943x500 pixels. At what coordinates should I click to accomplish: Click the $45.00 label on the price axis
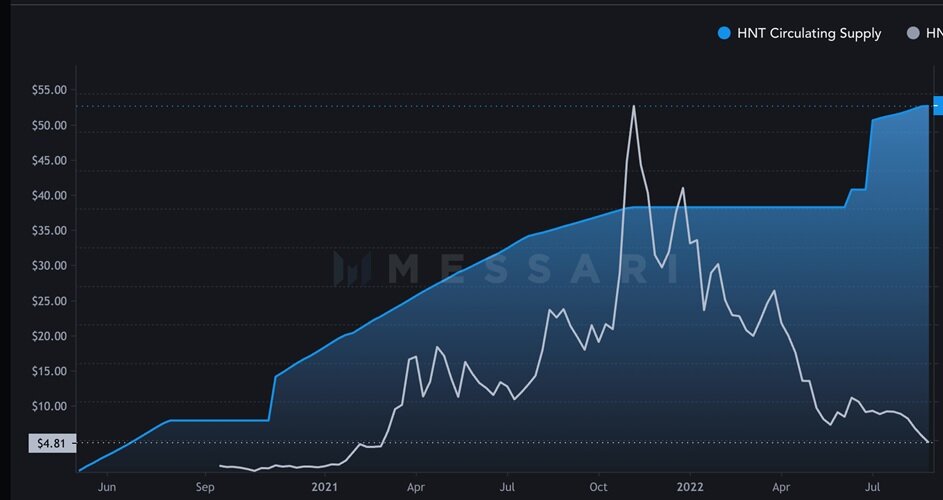tap(49, 161)
